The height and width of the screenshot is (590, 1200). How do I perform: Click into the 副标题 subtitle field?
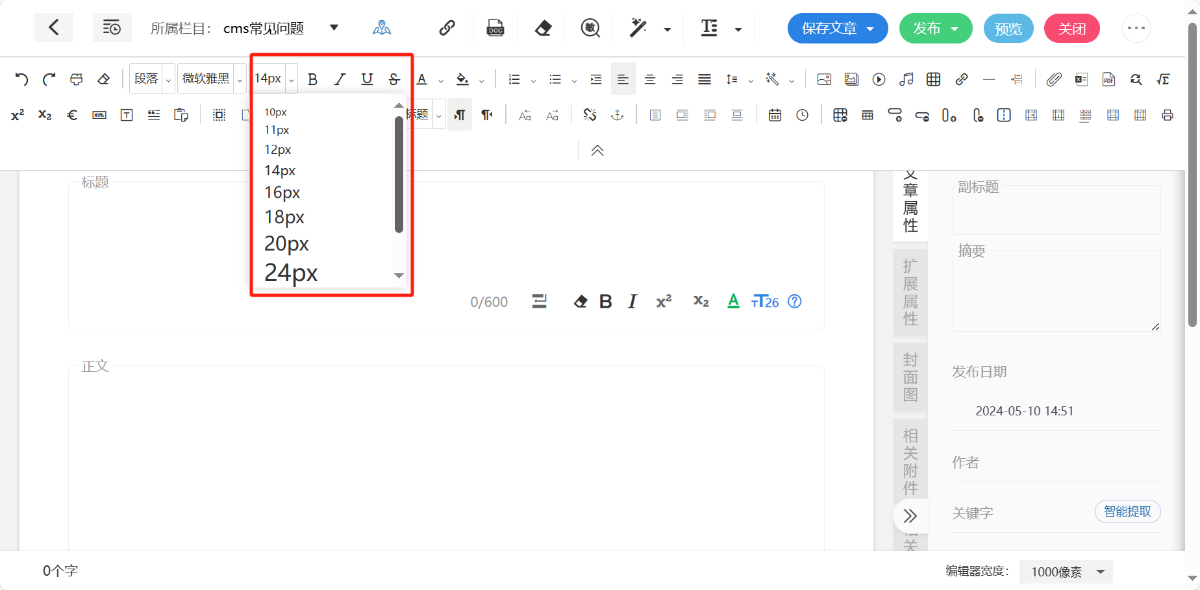pyautogui.click(x=1056, y=212)
